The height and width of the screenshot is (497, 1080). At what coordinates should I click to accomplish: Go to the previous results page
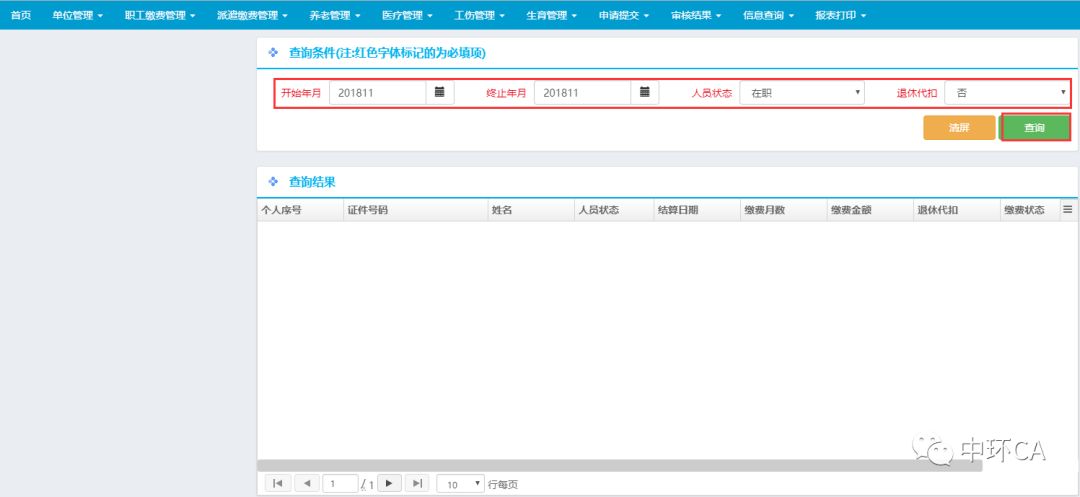(307, 483)
